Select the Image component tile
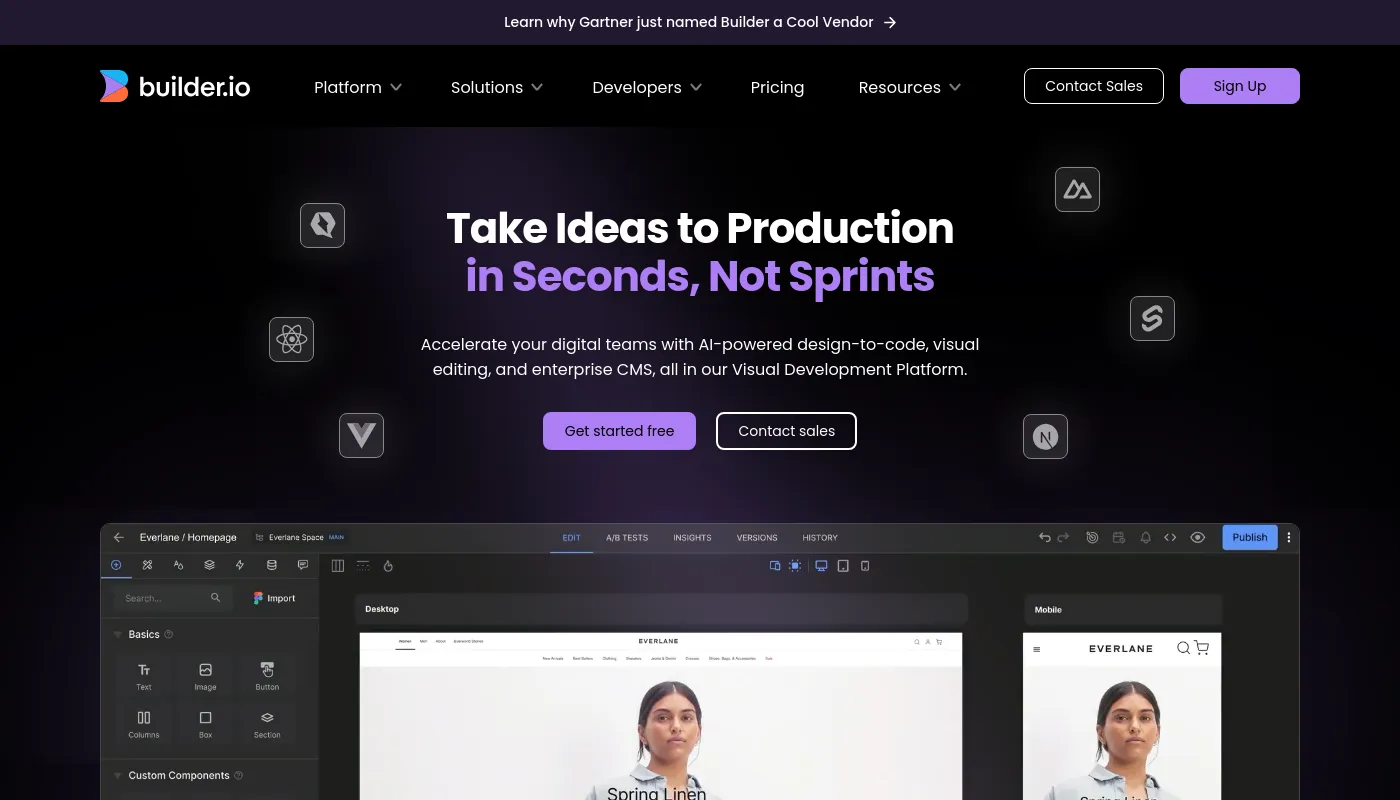 [x=205, y=676]
